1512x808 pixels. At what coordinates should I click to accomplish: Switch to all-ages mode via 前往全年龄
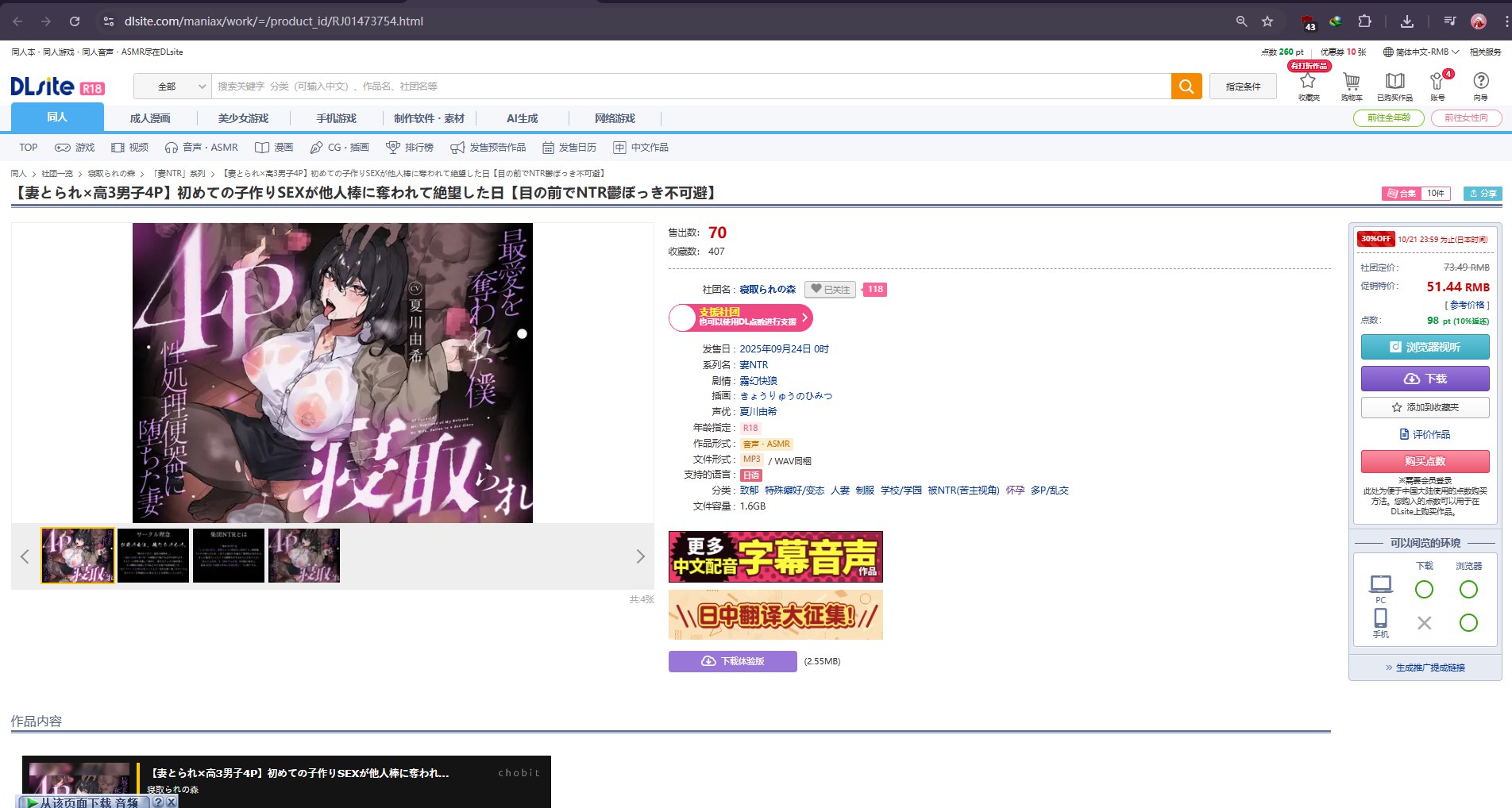pyautogui.click(x=1388, y=117)
